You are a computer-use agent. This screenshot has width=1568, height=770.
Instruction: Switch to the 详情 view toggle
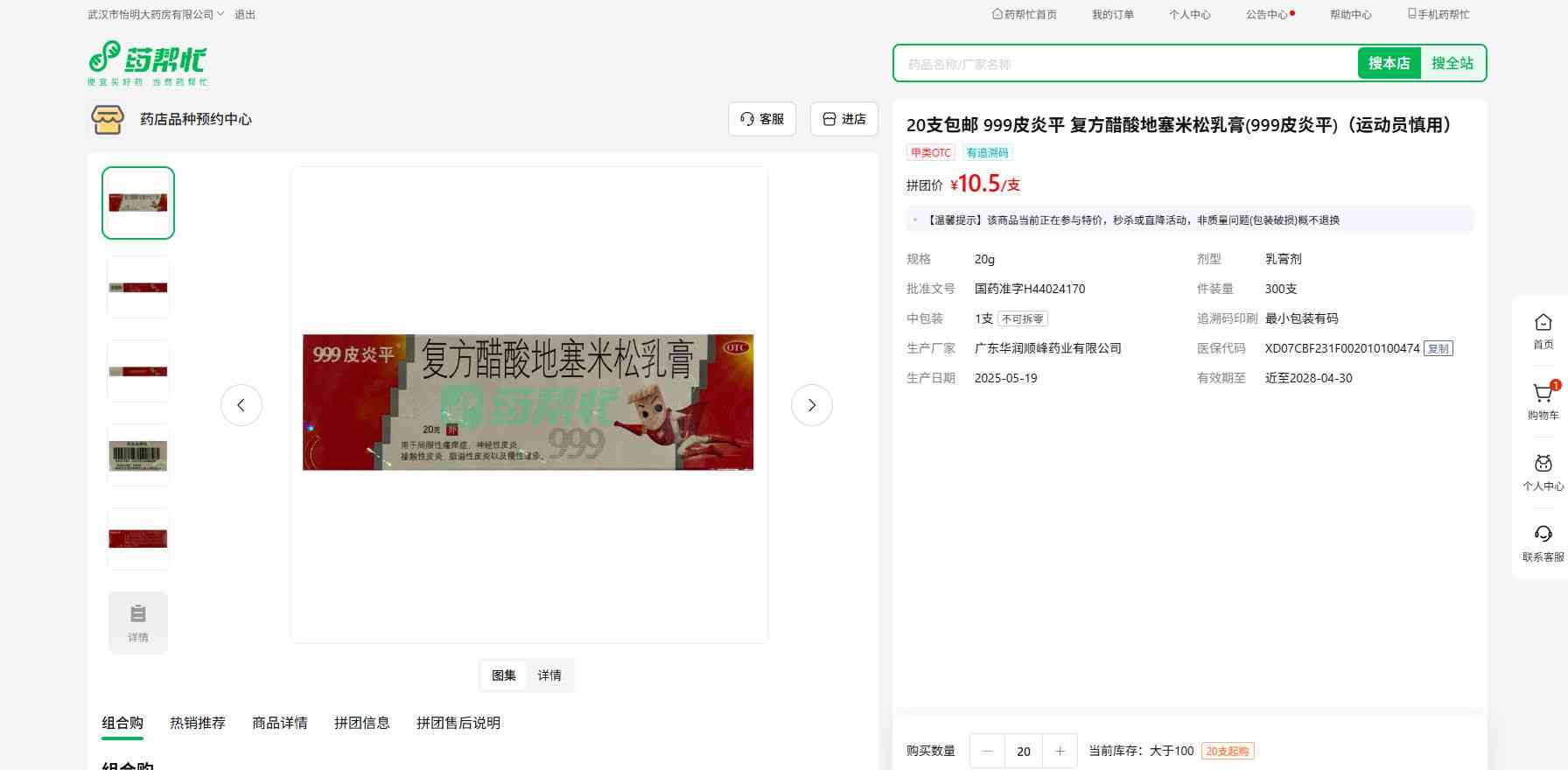coord(549,675)
